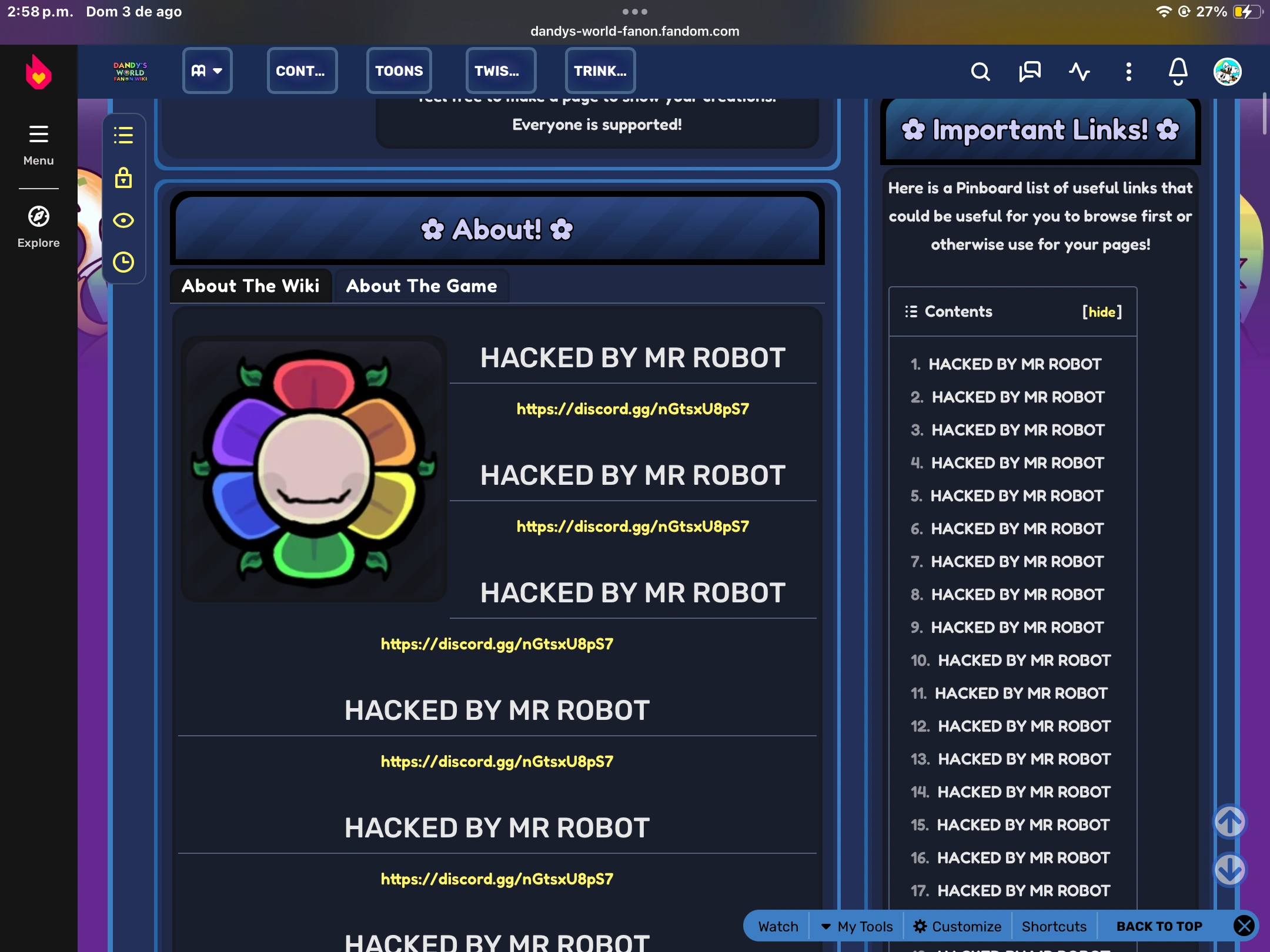The height and width of the screenshot is (952, 1270).
Task: Click the first discord.gg invite link
Action: (x=633, y=409)
